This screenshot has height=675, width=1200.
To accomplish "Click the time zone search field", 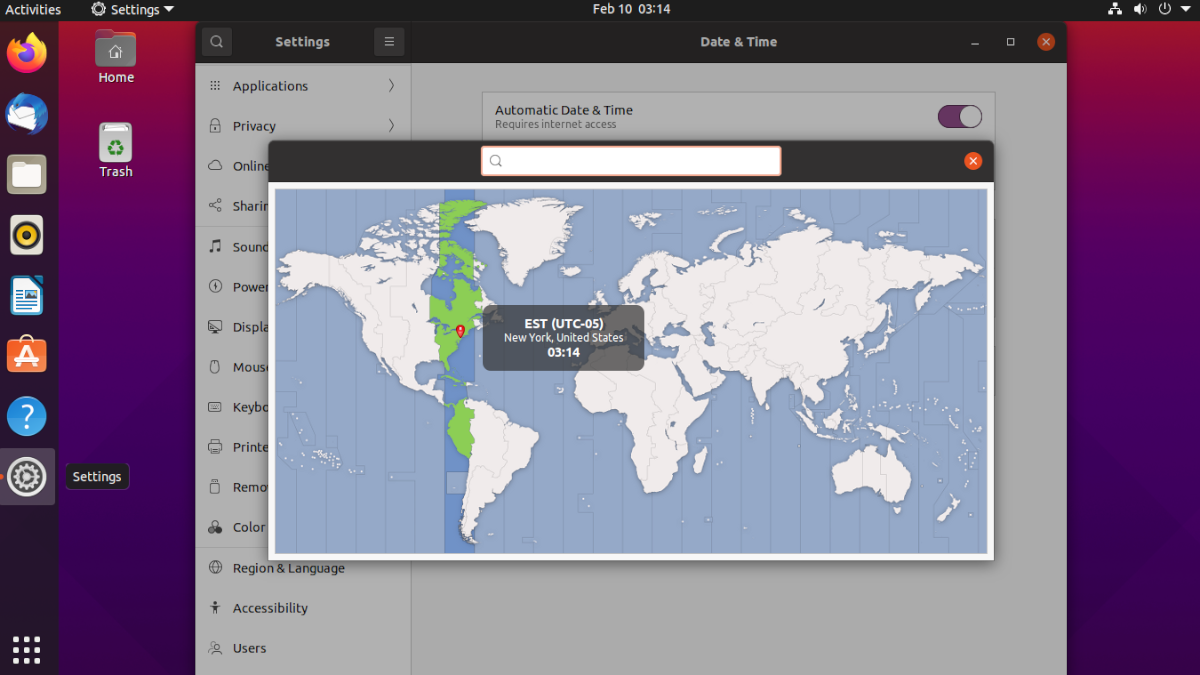I will pos(631,161).
